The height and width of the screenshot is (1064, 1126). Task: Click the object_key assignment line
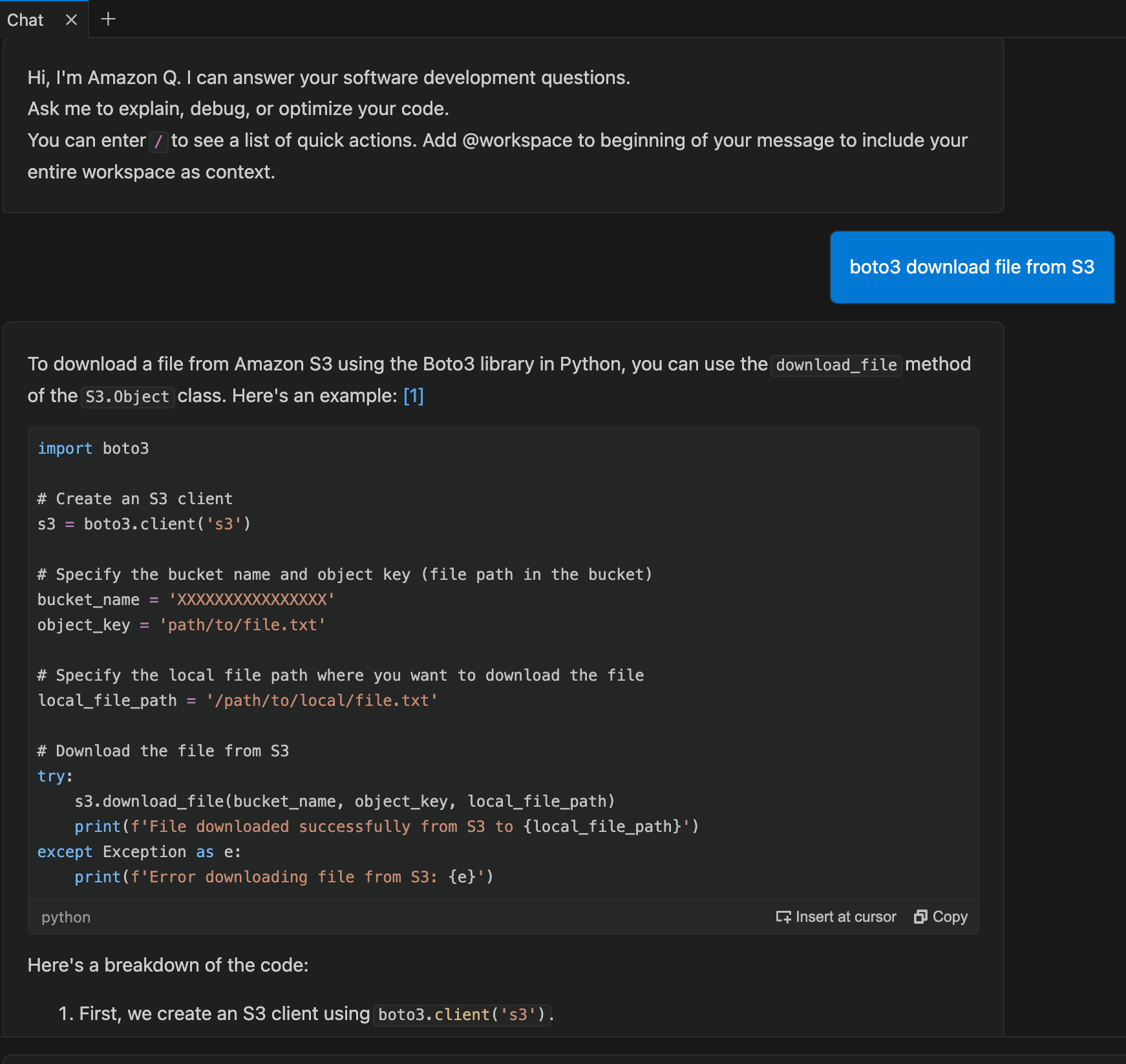(x=182, y=625)
